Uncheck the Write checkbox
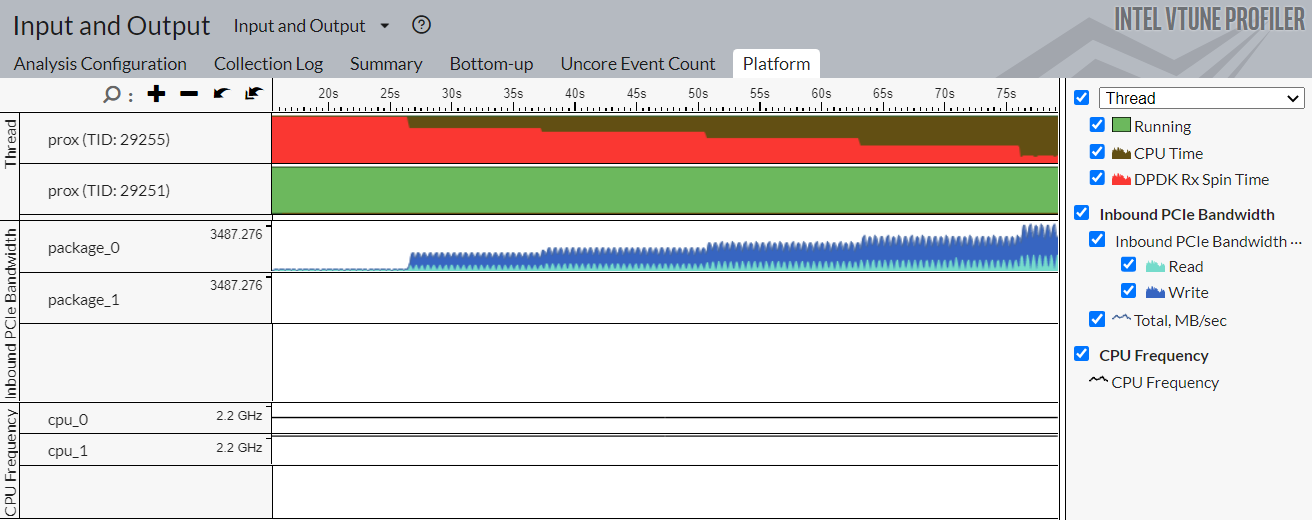1312x520 pixels. [1129, 291]
